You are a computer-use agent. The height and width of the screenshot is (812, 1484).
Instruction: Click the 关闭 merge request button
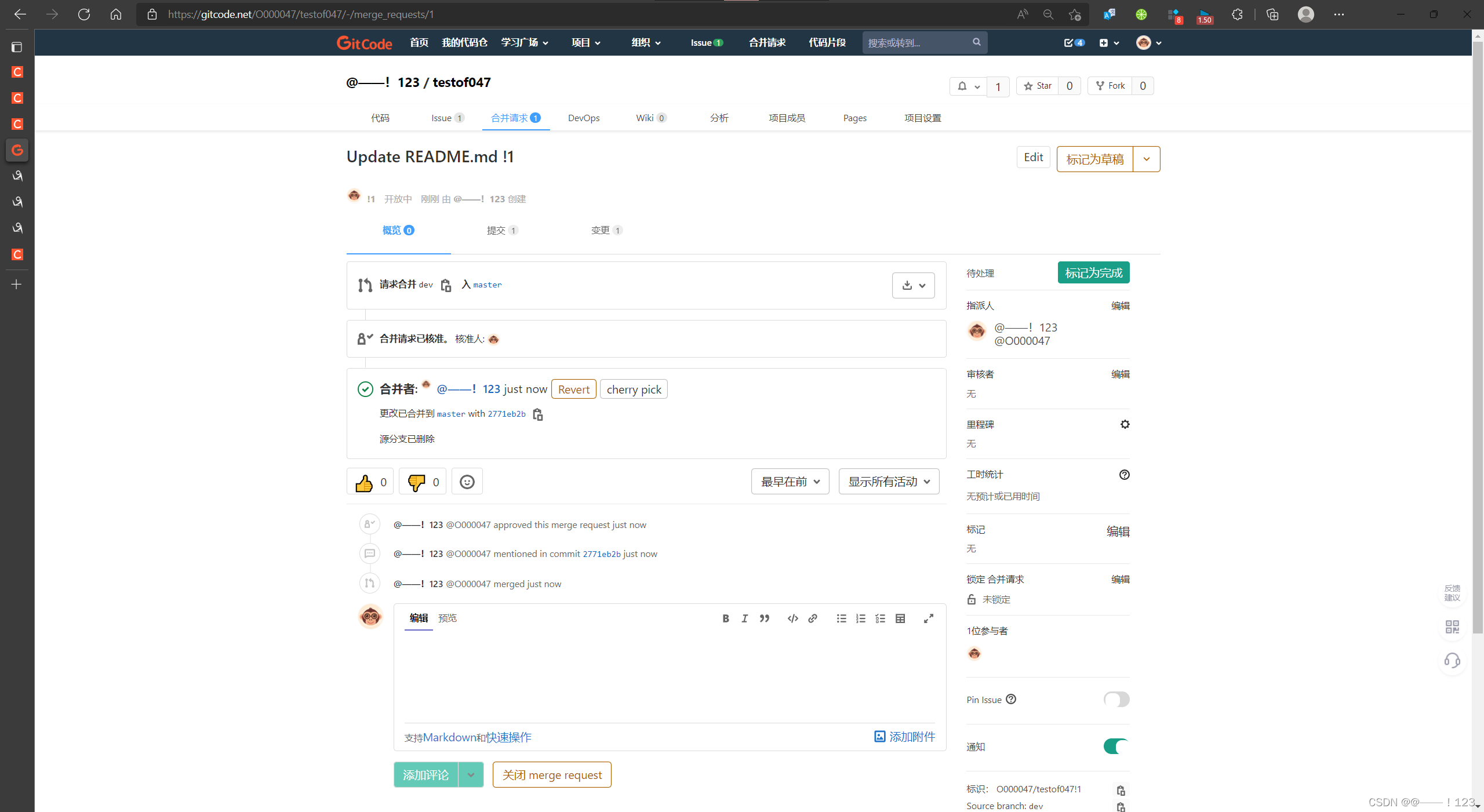551,775
